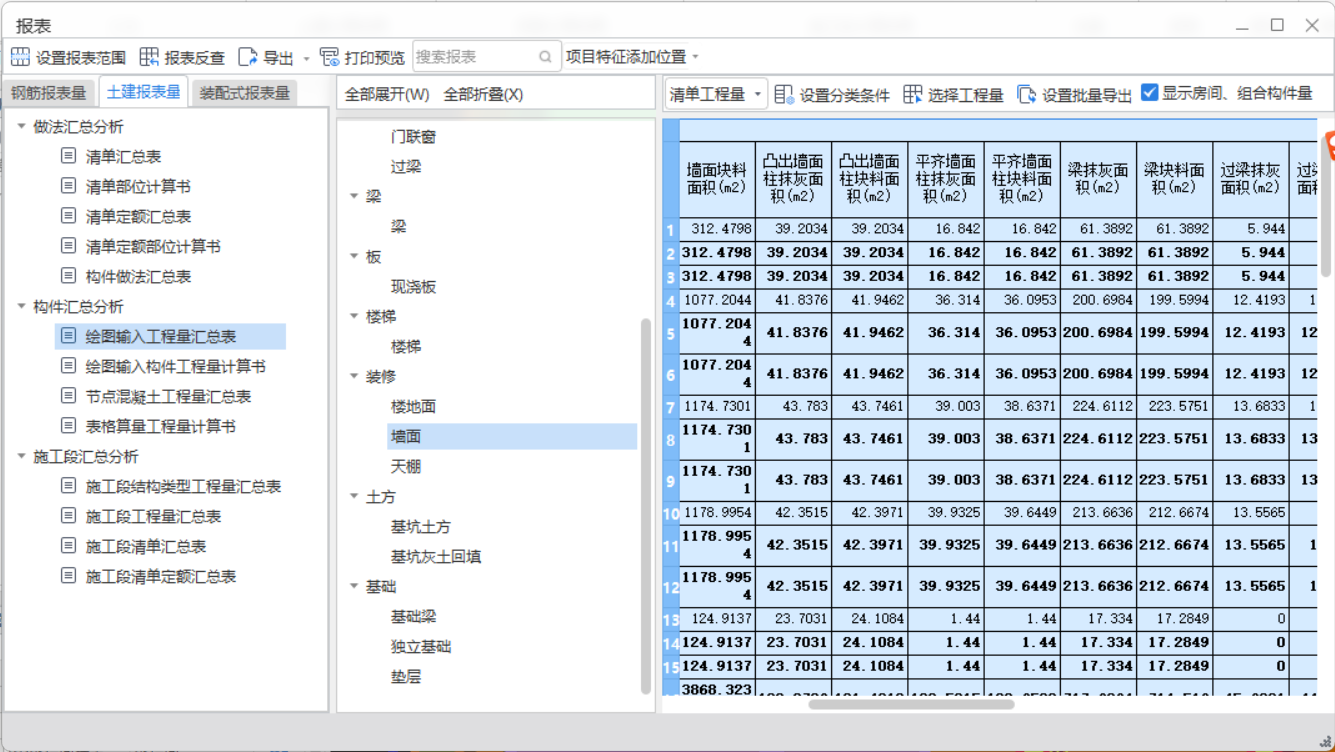1335x752 pixels.
Task: Select 墙面 in component tree
Action: pyautogui.click(x=406, y=436)
